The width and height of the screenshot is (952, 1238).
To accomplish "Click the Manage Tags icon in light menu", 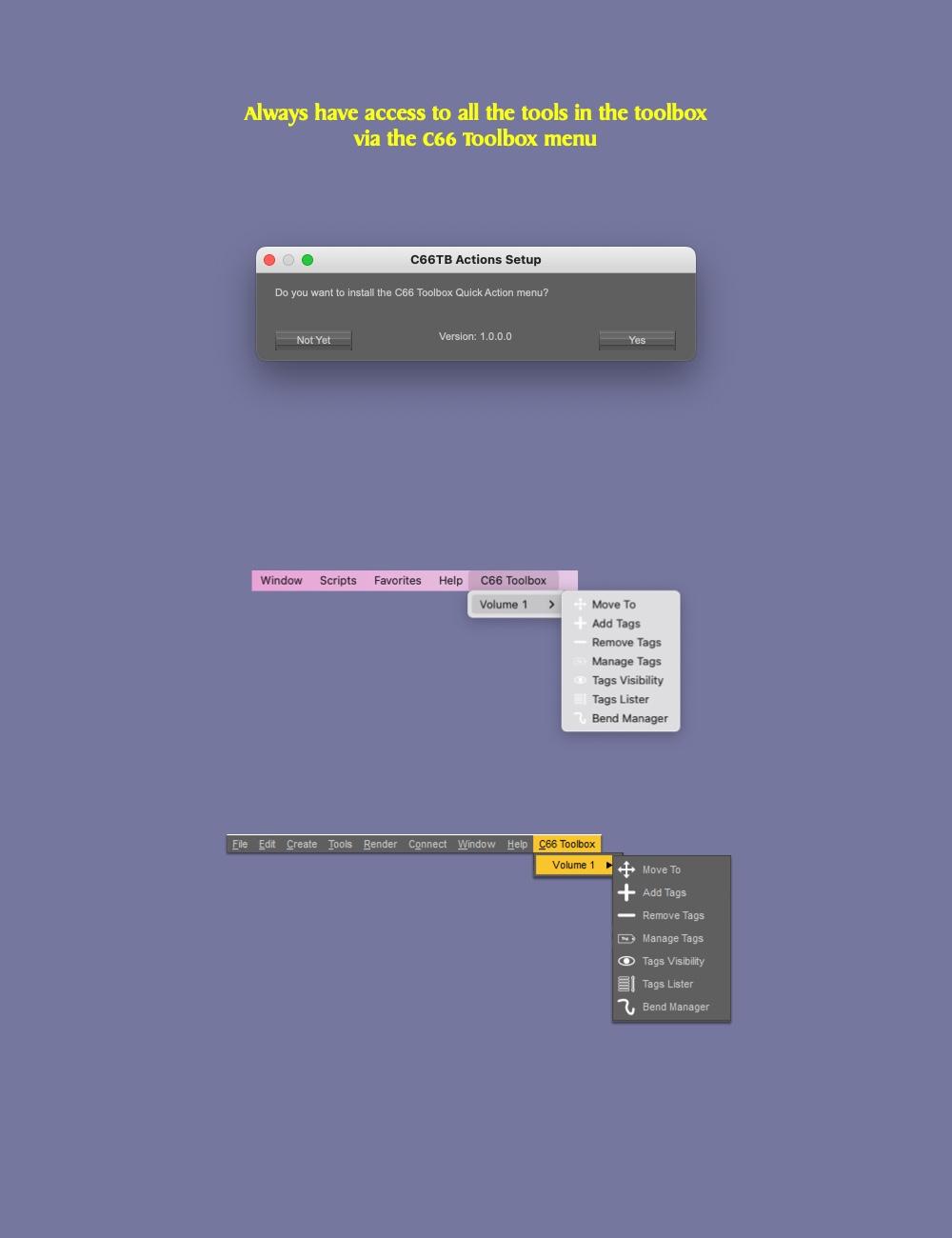I will pos(580,662).
